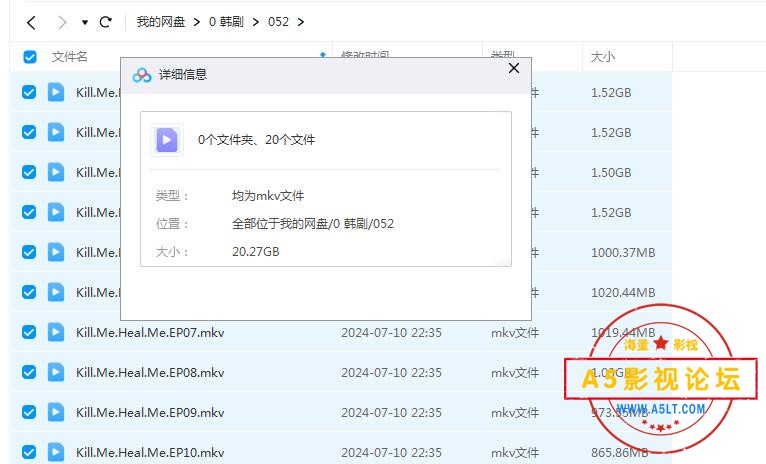This screenshot has height=464, width=766.
Task: Uncheck the 1020.44MB file row checkbox
Action: (x=29, y=293)
